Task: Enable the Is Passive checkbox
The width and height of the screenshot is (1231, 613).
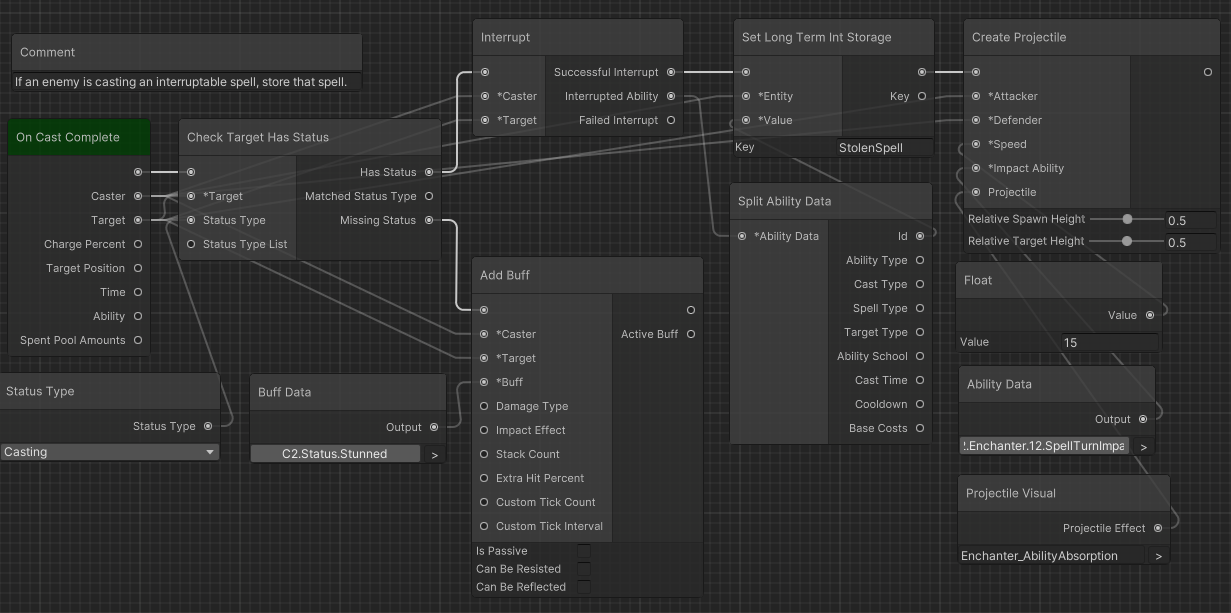Action: (x=584, y=551)
